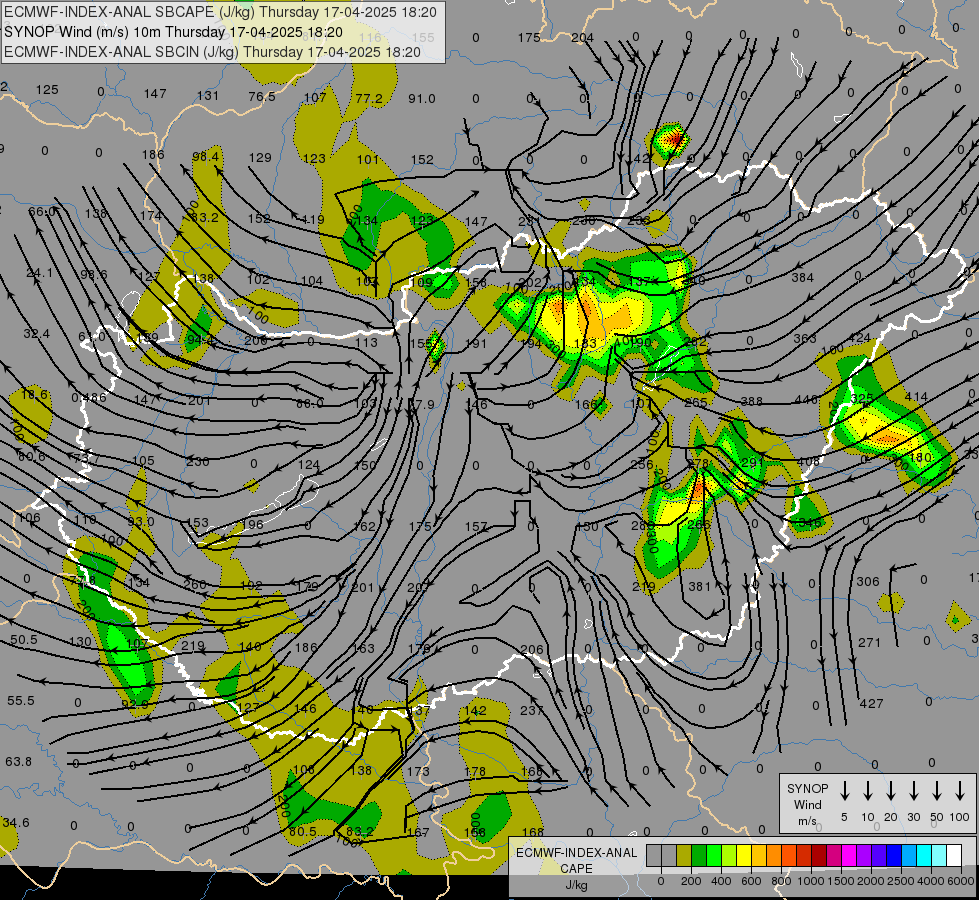Click map value '384'

[x=802, y=277]
